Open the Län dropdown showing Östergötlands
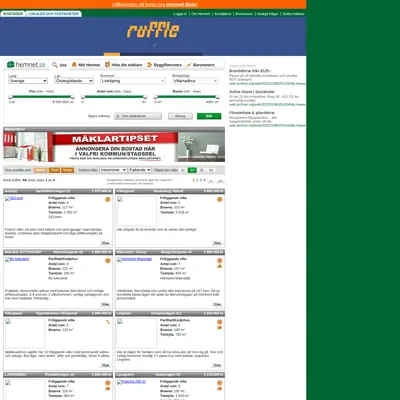The image size is (400, 400). click(x=74, y=81)
